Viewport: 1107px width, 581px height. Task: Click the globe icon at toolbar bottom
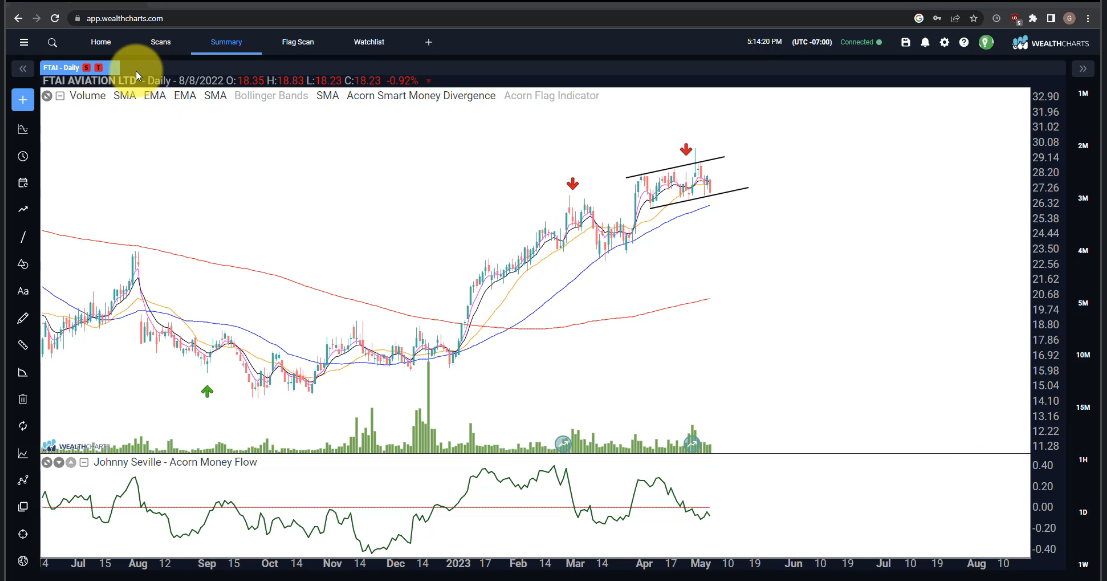coord(23,561)
